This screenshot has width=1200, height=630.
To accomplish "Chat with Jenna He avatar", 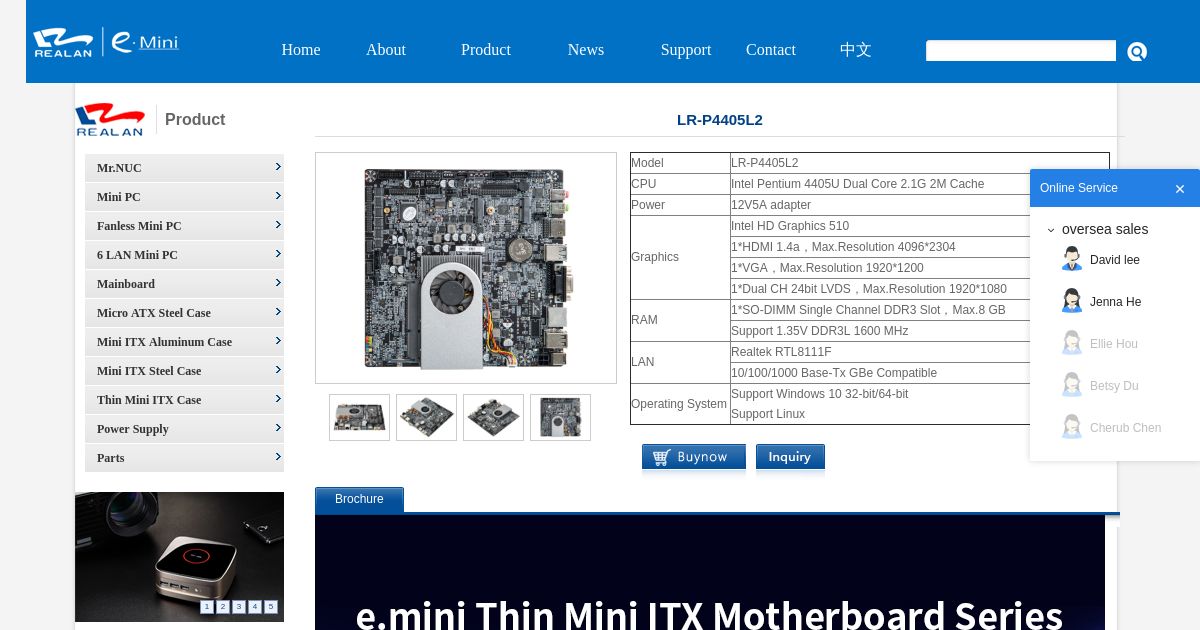I will tap(1072, 301).
